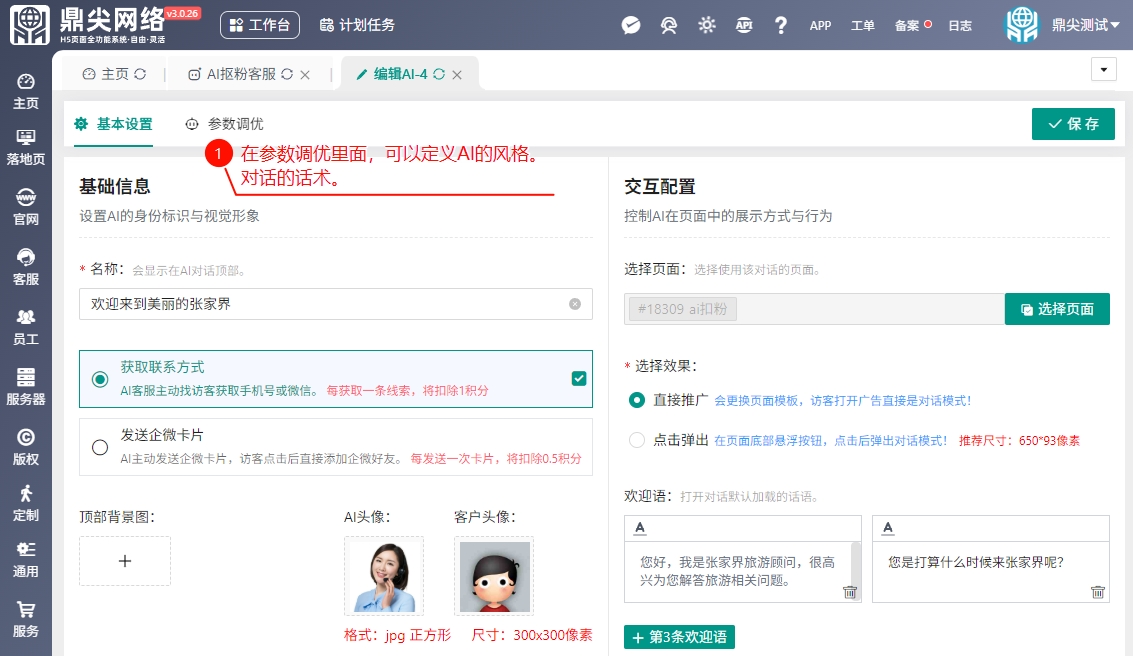Click the 选择页面 button
1133x656 pixels.
[x=1057, y=309]
